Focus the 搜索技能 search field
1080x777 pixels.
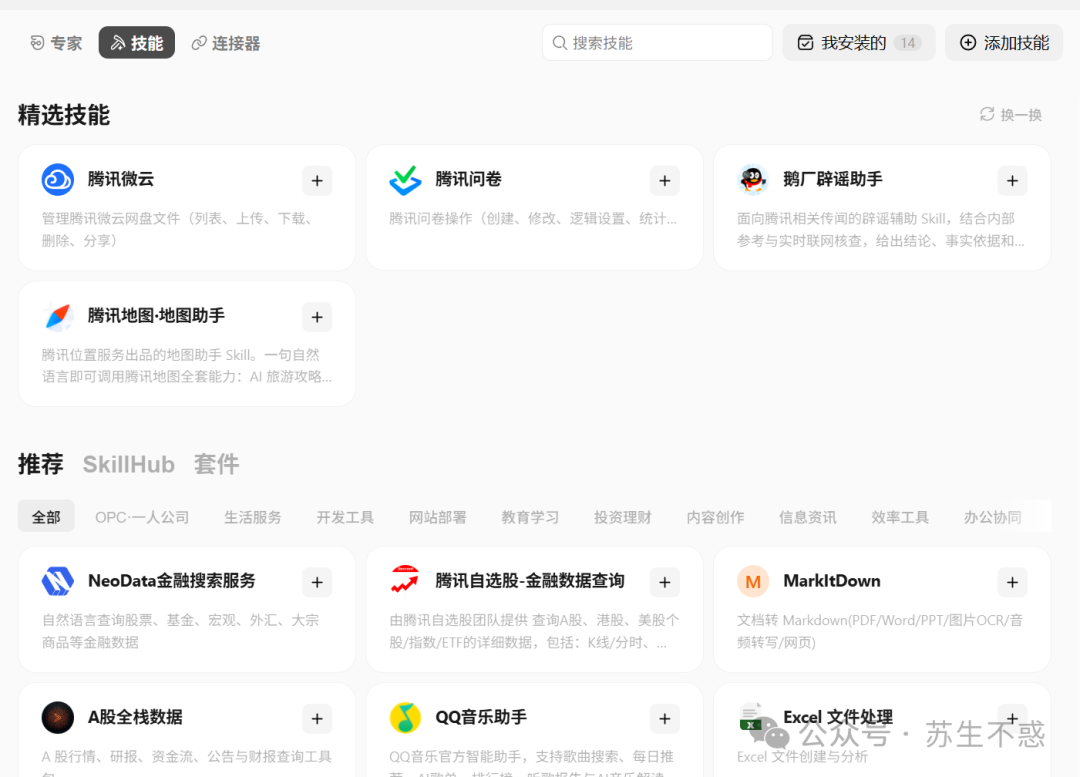click(658, 43)
